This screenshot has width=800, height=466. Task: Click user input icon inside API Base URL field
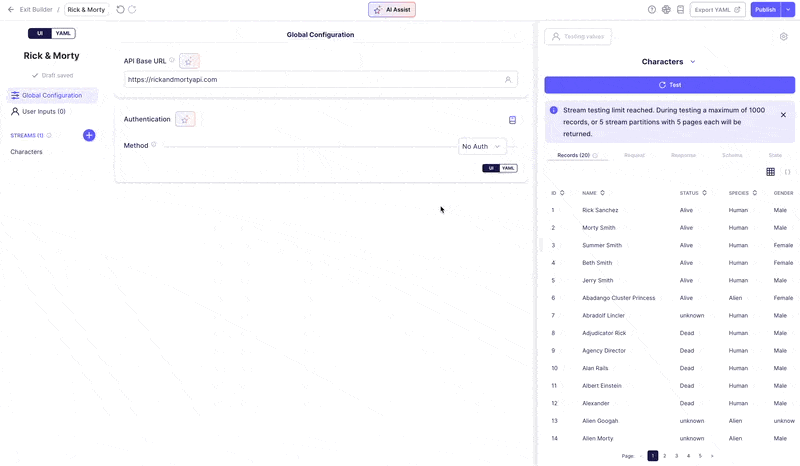tap(508, 80)
